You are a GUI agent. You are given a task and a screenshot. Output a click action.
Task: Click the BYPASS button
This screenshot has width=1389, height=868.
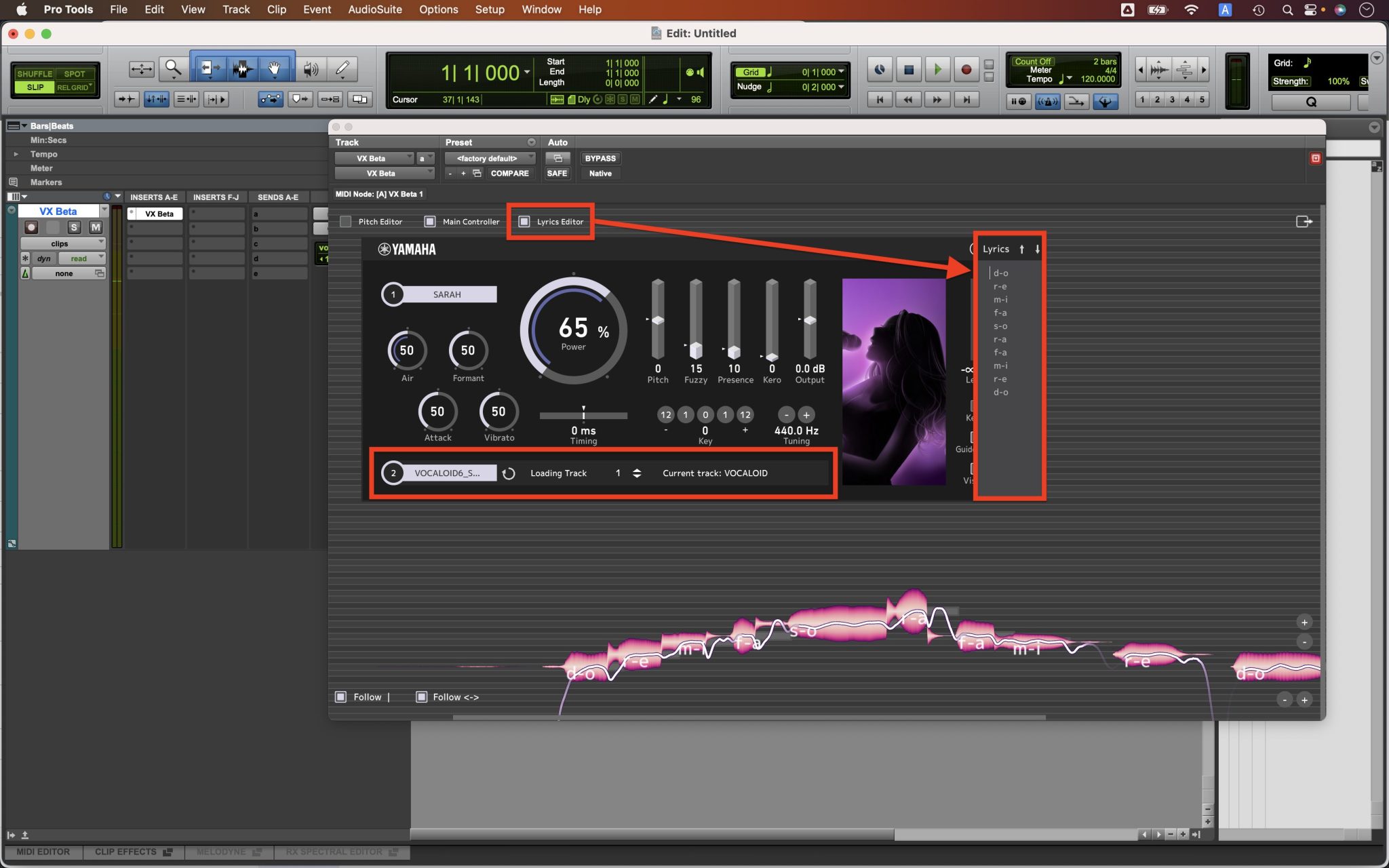(x=600, y=158)
